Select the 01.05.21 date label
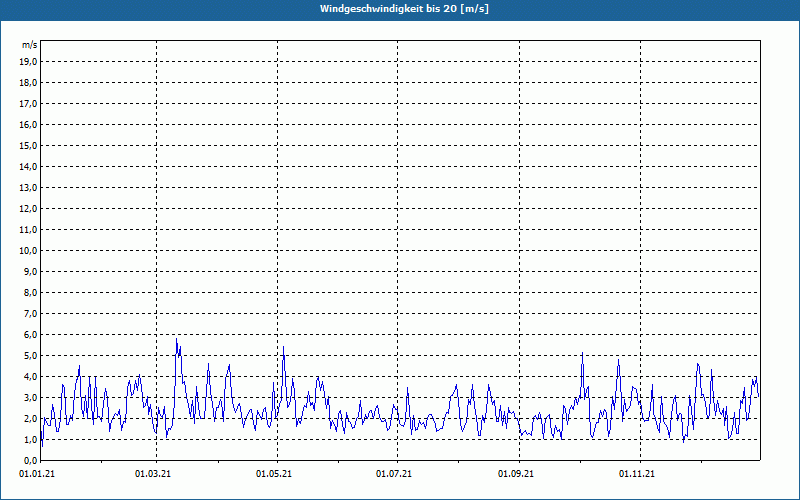The image size is (800, 500). pos(273,474)
